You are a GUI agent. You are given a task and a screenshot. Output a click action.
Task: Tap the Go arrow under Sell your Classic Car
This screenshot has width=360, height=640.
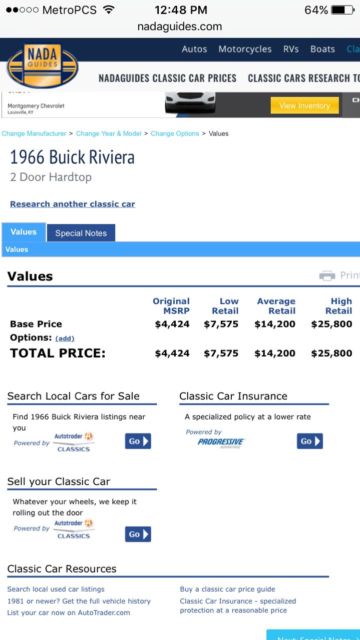tap(138, 534)
